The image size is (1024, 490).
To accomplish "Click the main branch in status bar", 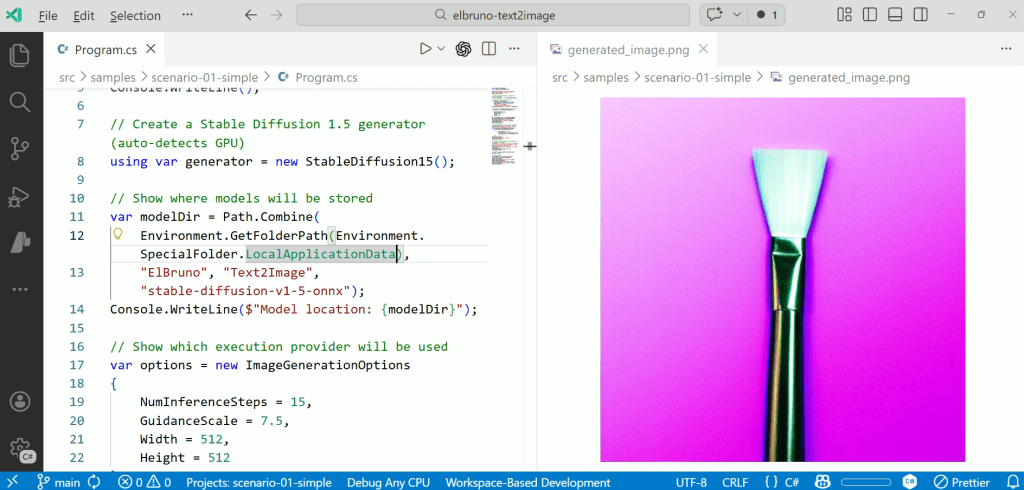I will [58, 481].
